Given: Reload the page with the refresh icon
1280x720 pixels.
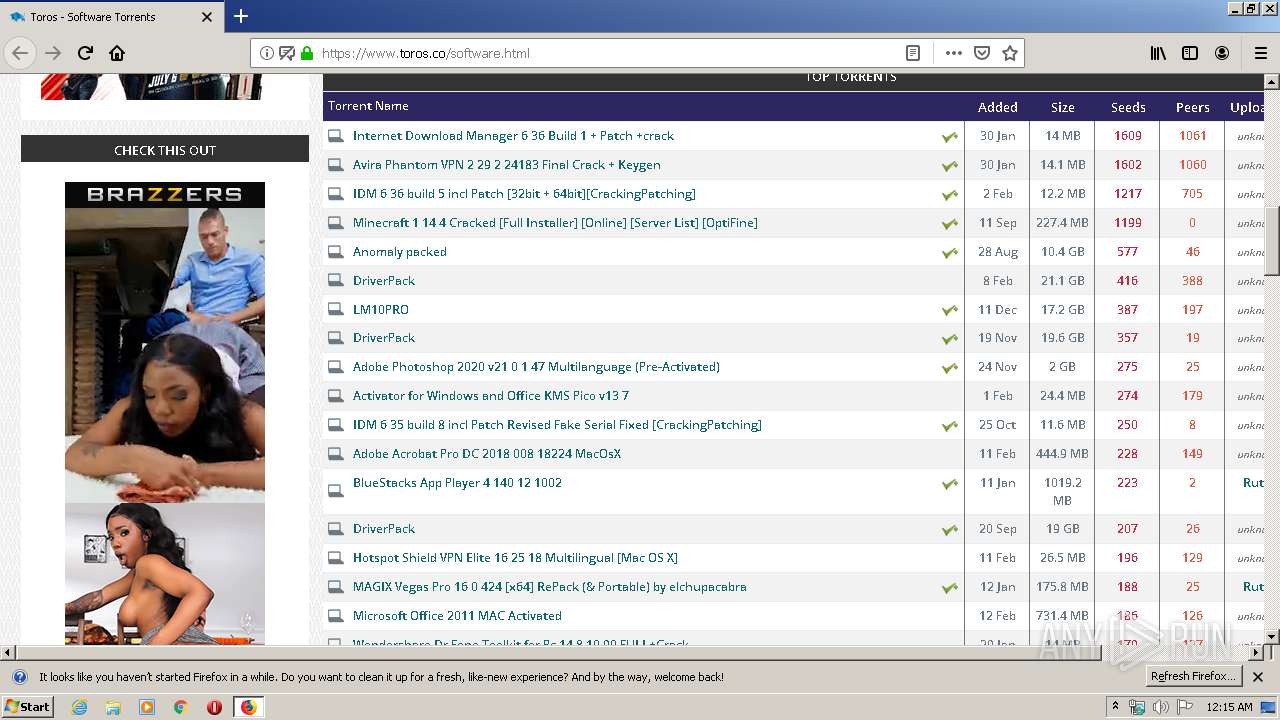Looking at the screenshot, I should click(85, 53).
